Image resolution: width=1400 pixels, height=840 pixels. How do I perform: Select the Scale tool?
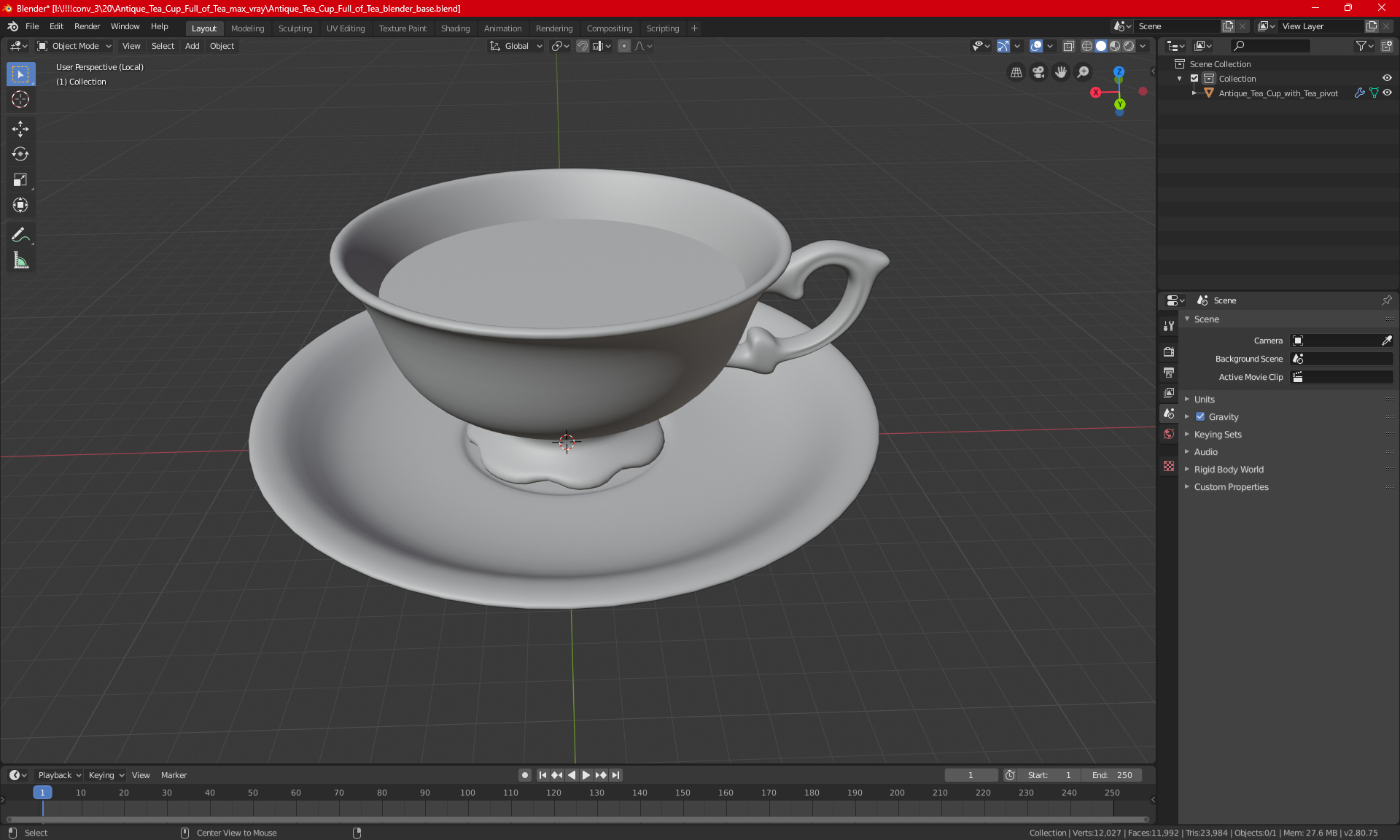20,179
